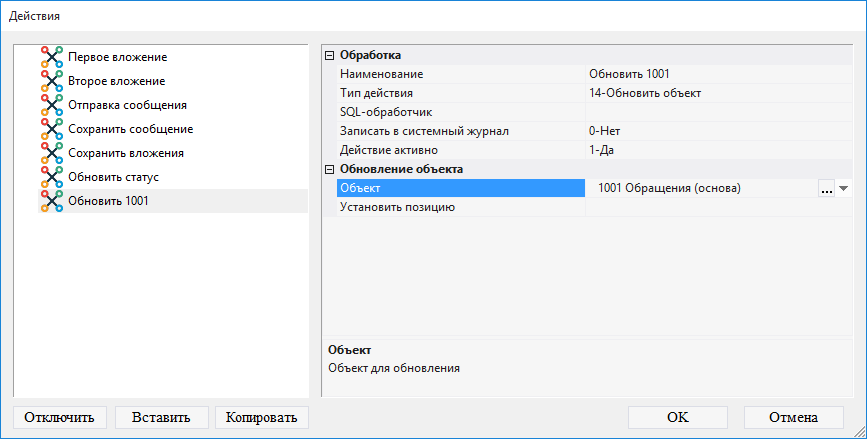Click the icon beside Обновить статус
This screenshot has width=867, height=439.
pyautogui.click(x=52, y=177)
